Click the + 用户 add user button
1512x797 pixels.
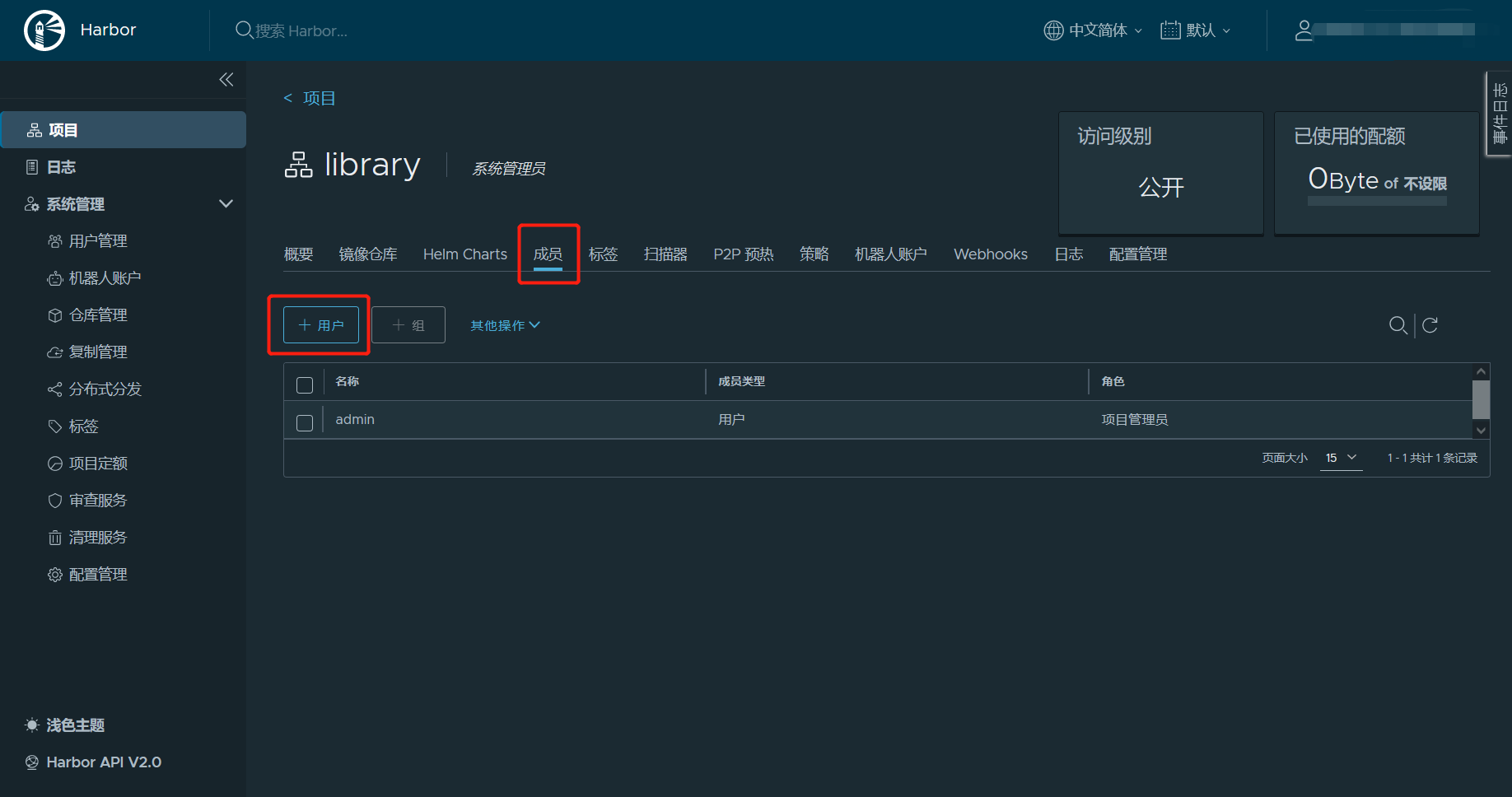[x=321, y=325]
